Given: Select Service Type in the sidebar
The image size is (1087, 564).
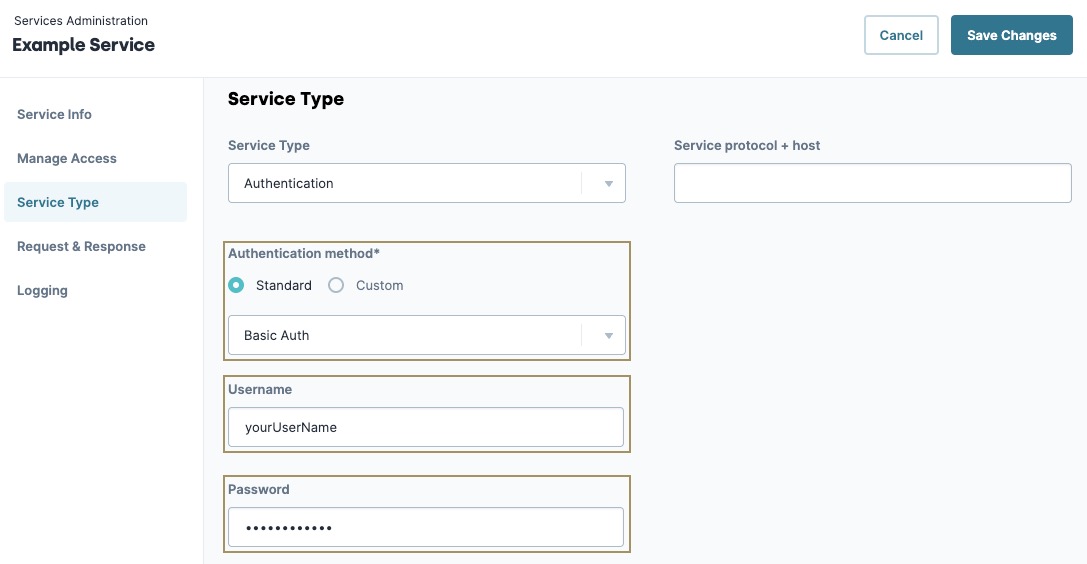Looking at the screenshot, I should click(x=96, y=202).
